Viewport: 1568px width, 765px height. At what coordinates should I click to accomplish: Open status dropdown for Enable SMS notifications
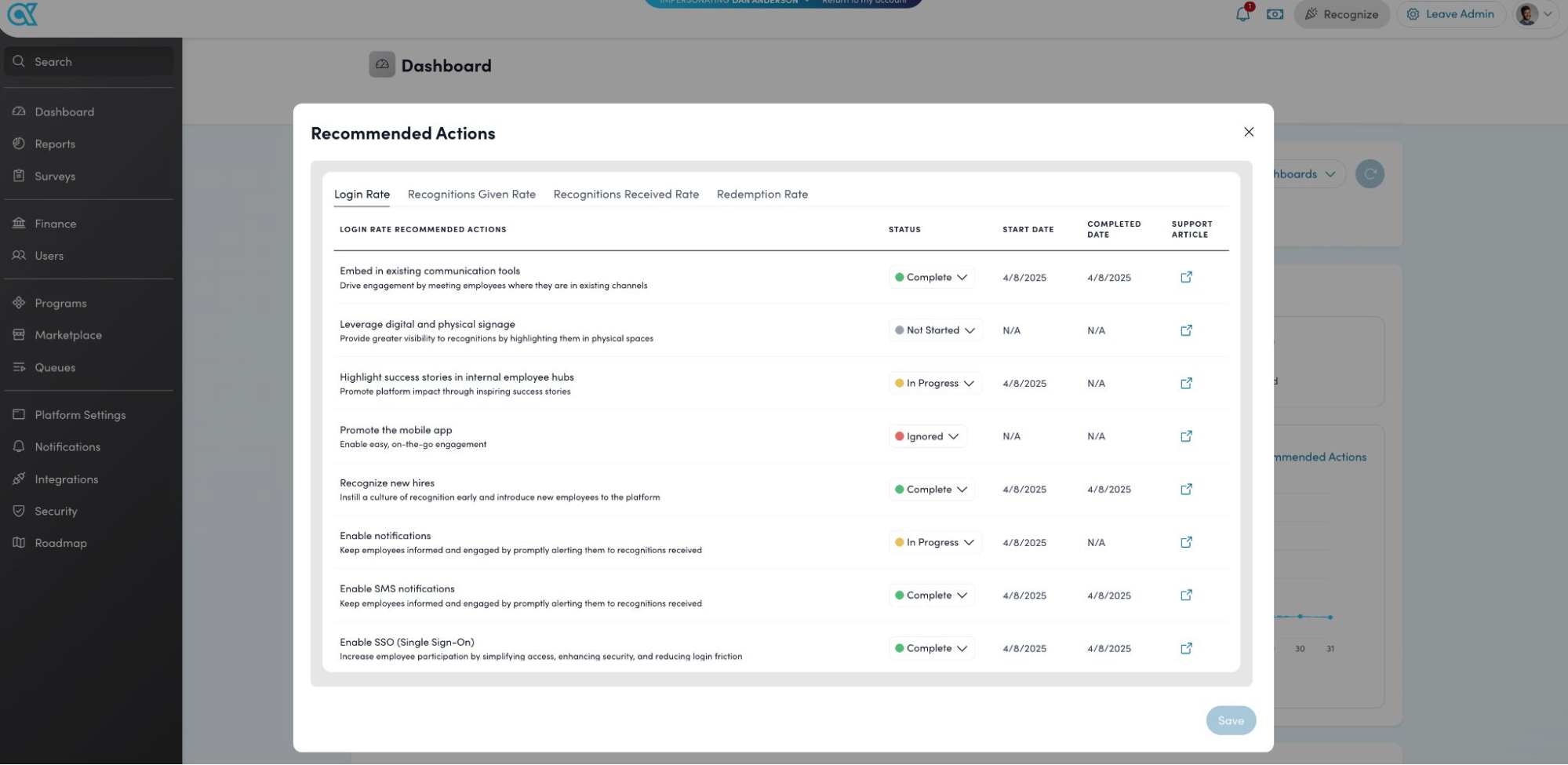[931, 596]
